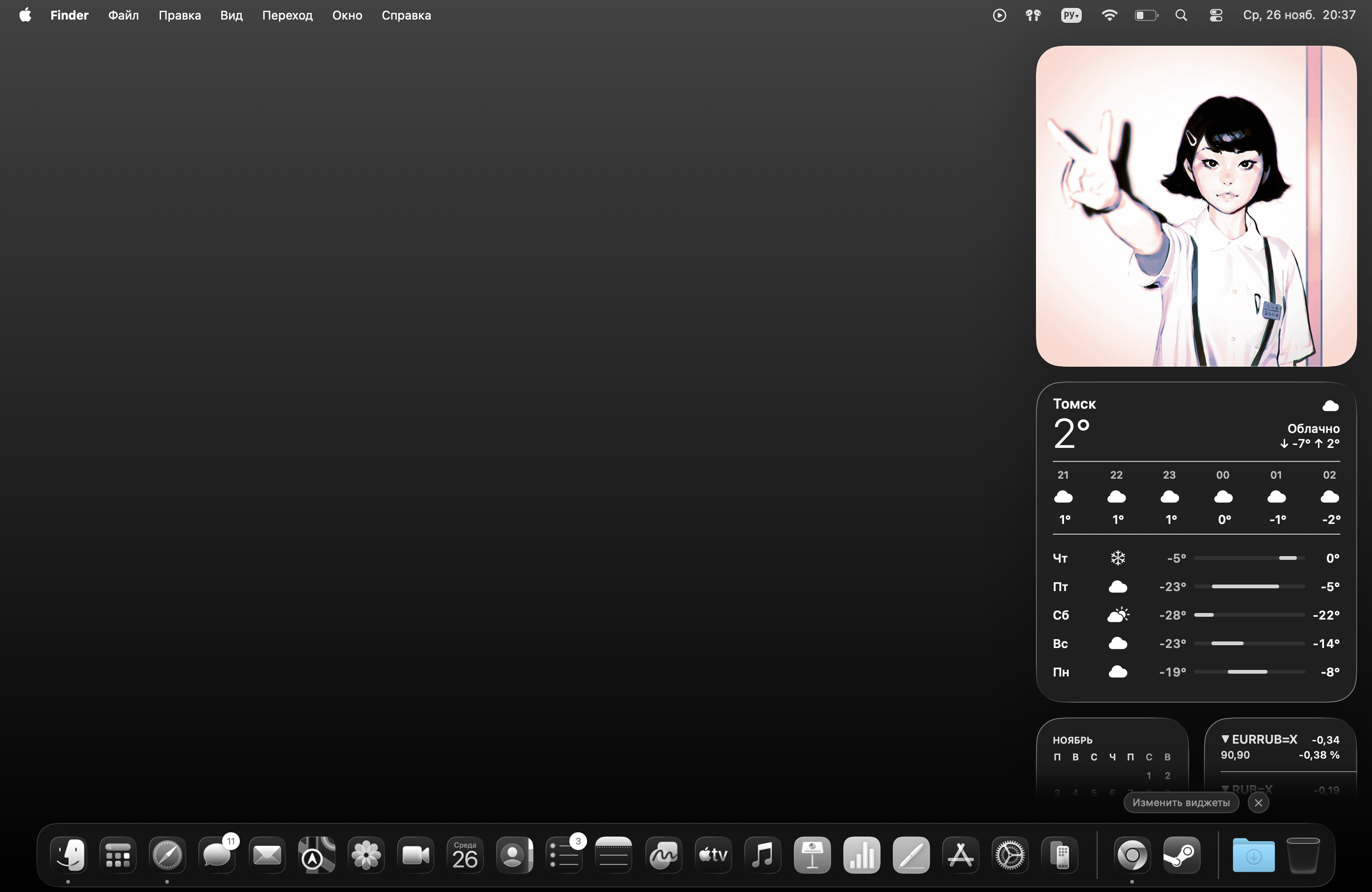
Task: Toggle Control Center in menu bar
Action: [1216, 15]
